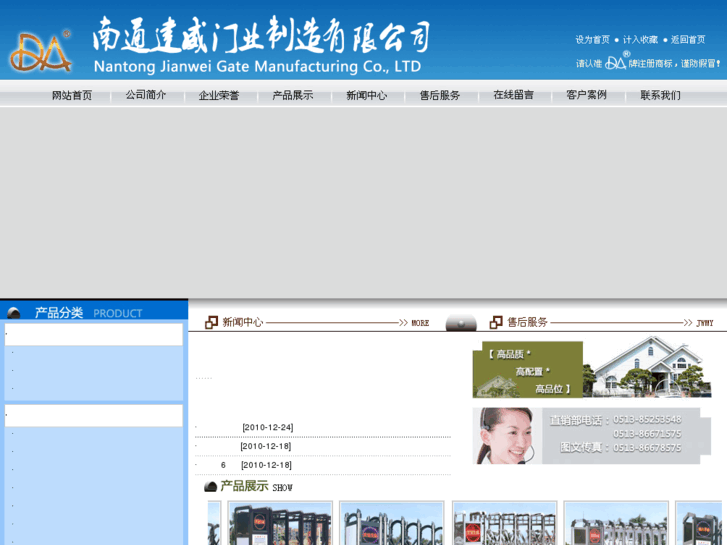
Task: Open the 网站首页 menu item
Action: [72, 95]
